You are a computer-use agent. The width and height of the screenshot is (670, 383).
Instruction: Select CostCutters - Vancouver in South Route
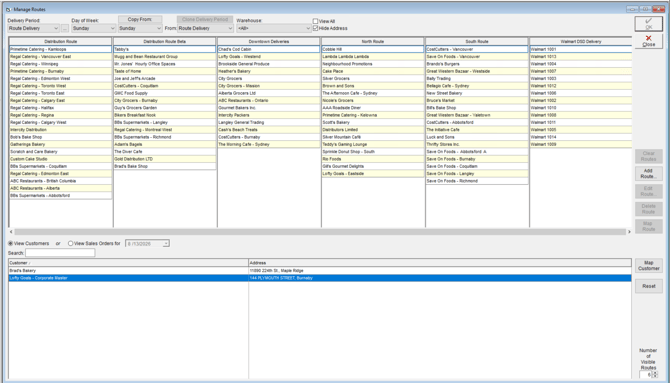[477, 49]
